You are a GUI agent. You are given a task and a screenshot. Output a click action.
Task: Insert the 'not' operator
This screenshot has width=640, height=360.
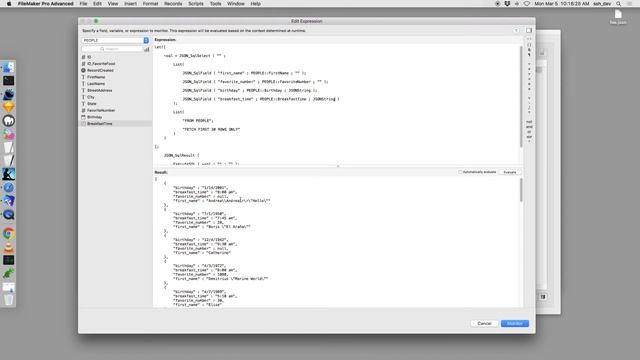[x=529, y=122]
